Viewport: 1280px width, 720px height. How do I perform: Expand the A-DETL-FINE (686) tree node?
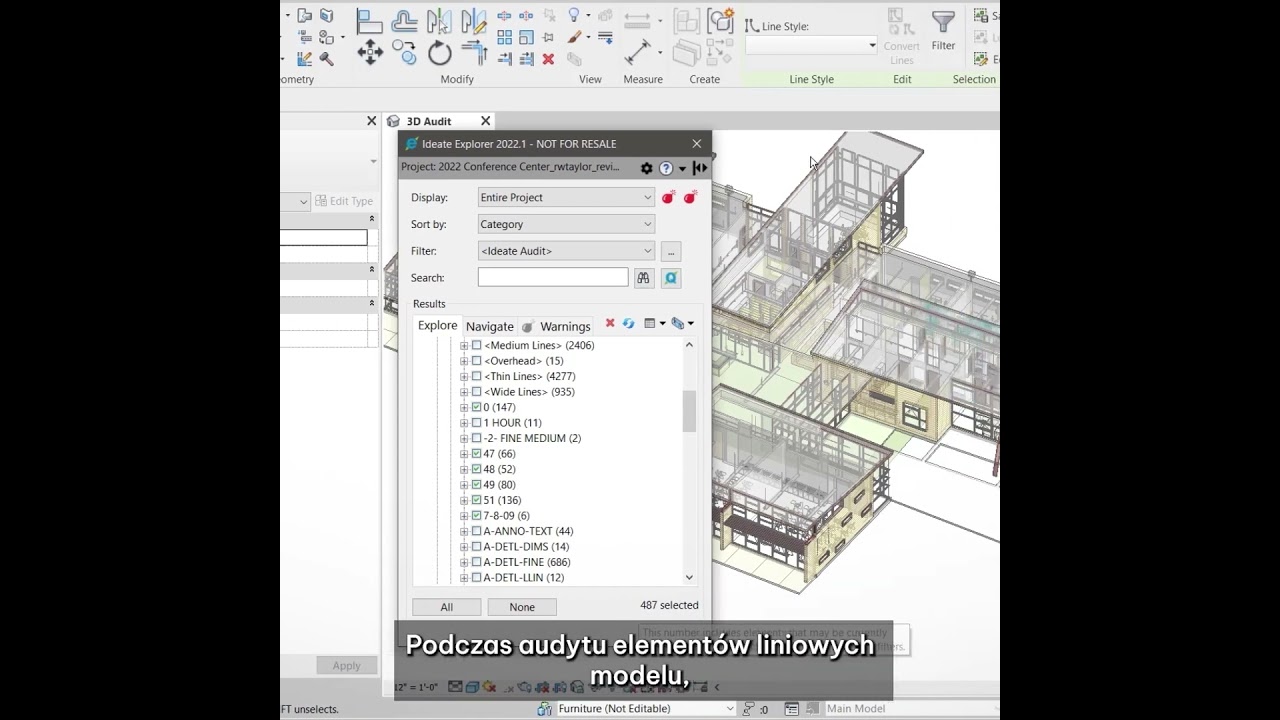click(464, 562)
